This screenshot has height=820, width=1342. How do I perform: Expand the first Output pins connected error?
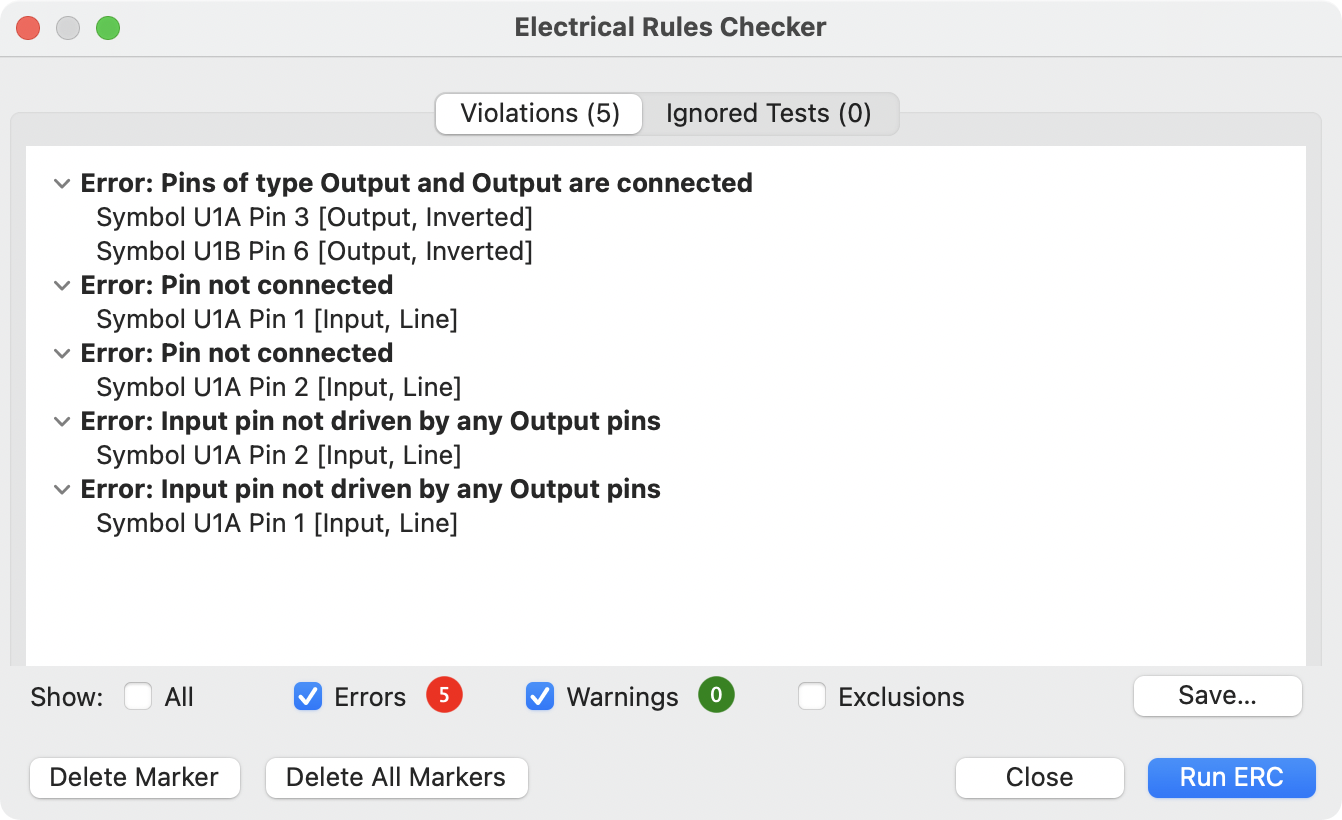pos(61,183)
